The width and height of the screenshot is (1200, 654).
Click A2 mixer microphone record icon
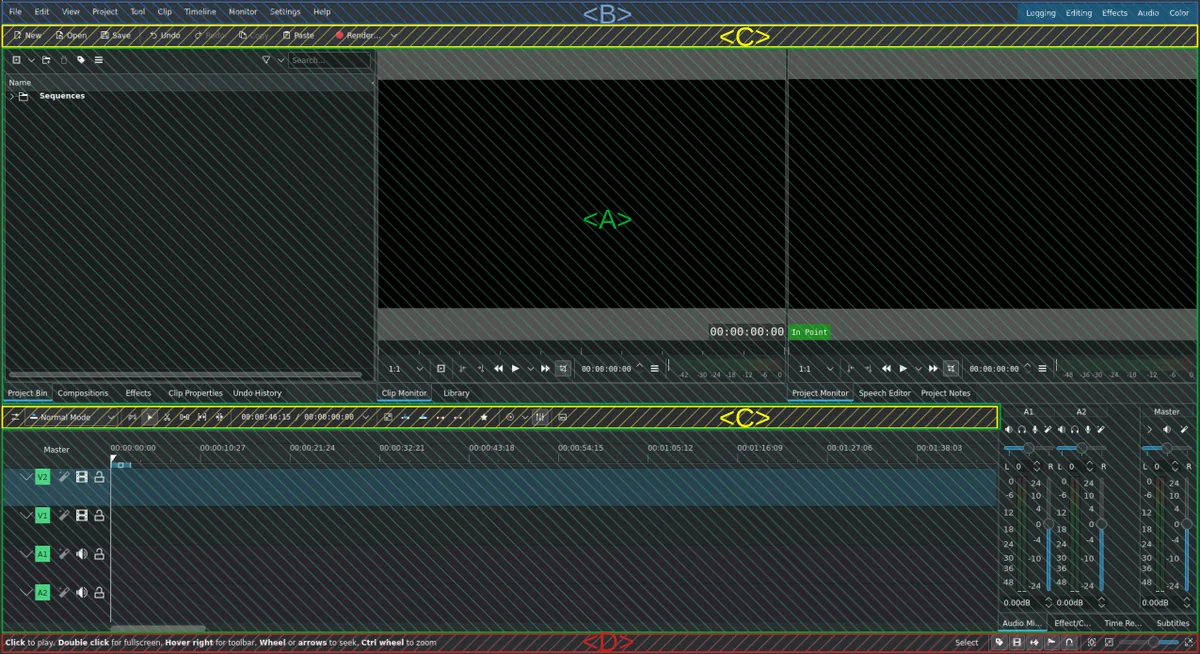[x=1088, y=429]
